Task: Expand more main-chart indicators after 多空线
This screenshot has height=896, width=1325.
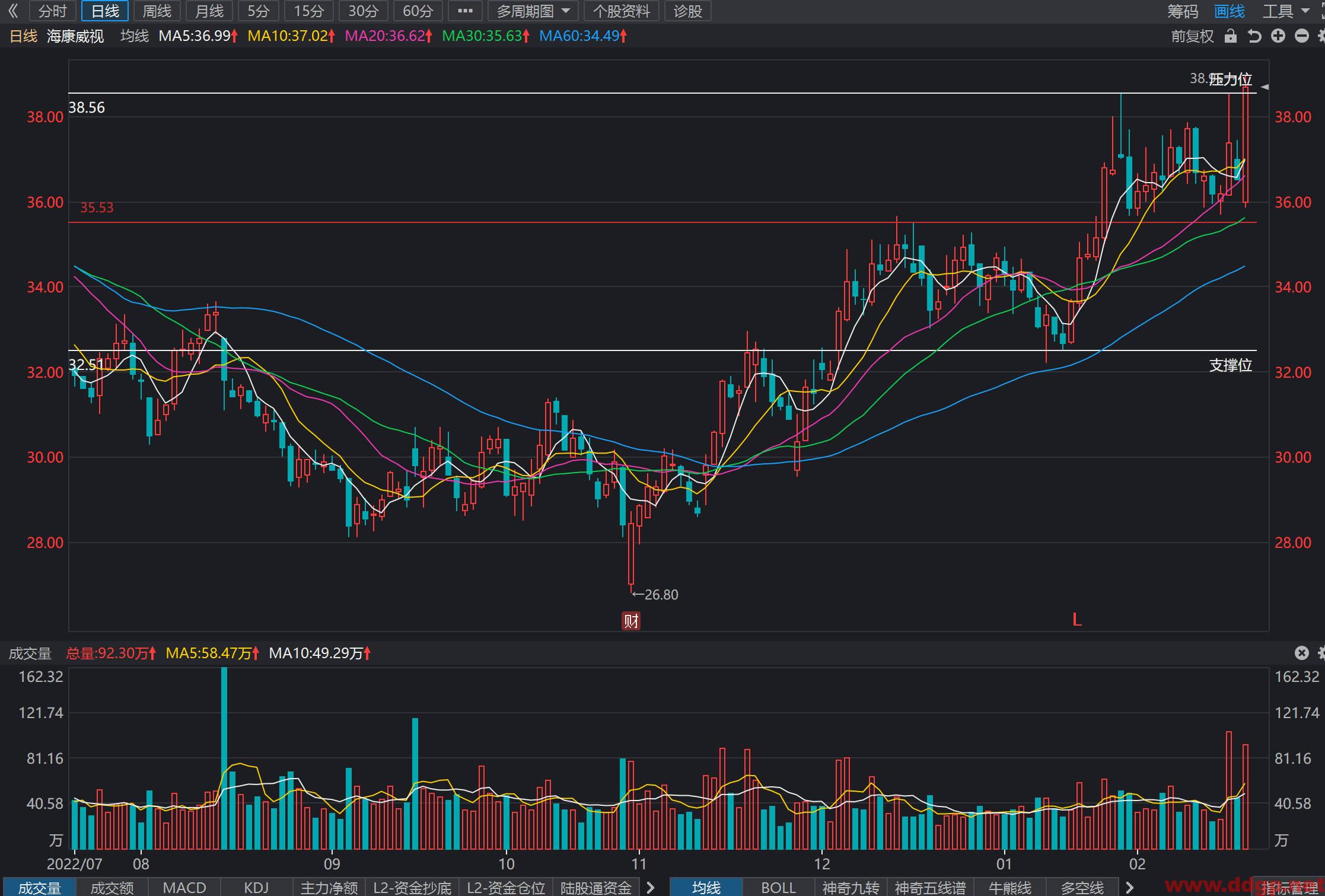Action: click(1129, 887)
